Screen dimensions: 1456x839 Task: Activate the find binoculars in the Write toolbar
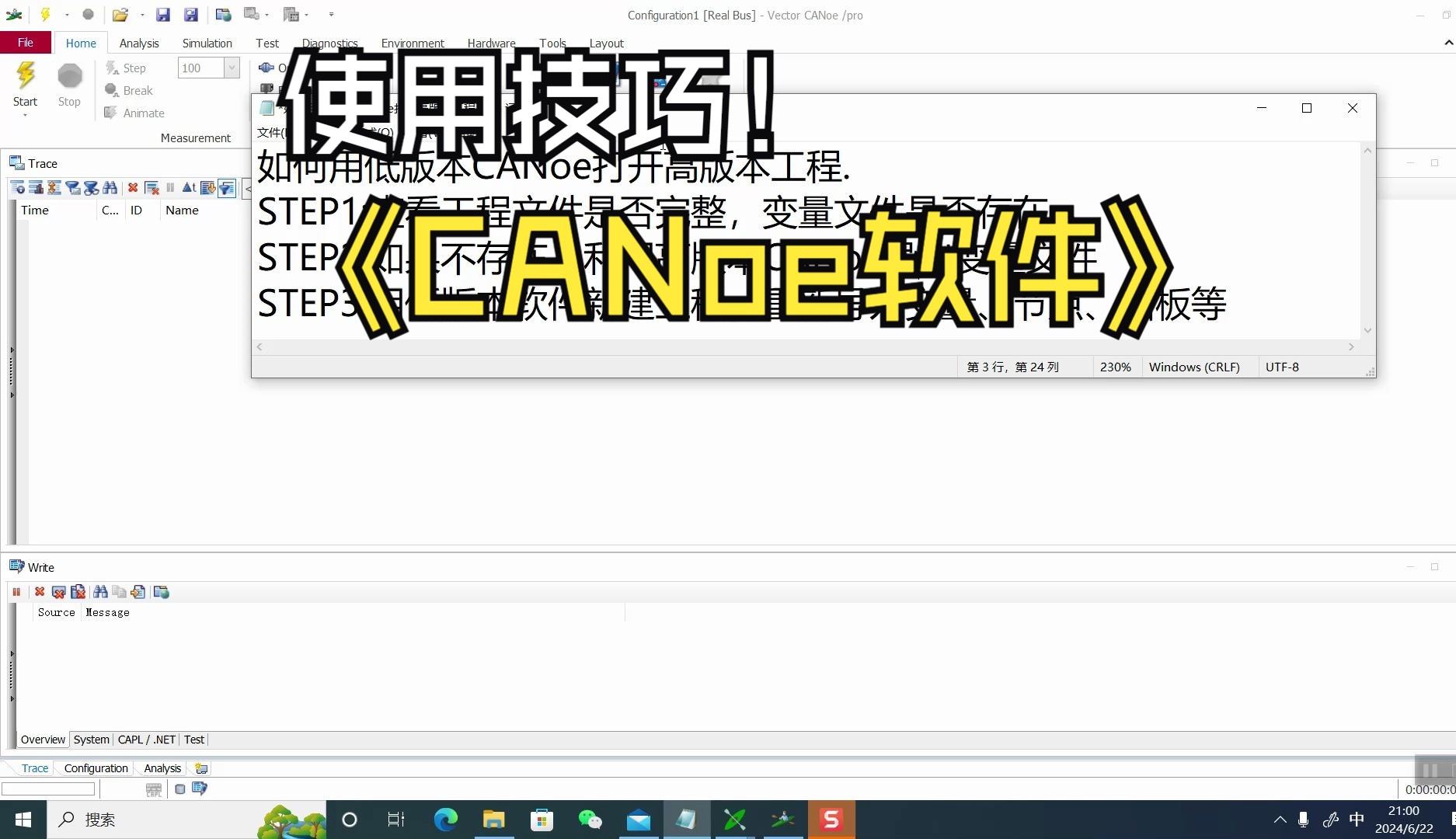(101, 592)
